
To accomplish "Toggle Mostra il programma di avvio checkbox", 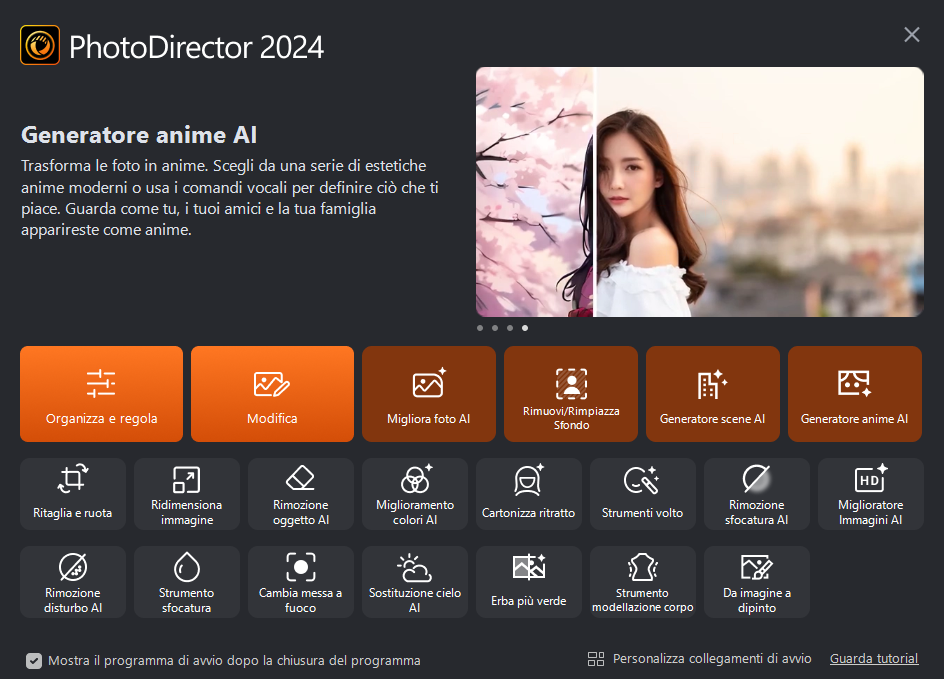I will pyautogui.click(x=34, y=661).
